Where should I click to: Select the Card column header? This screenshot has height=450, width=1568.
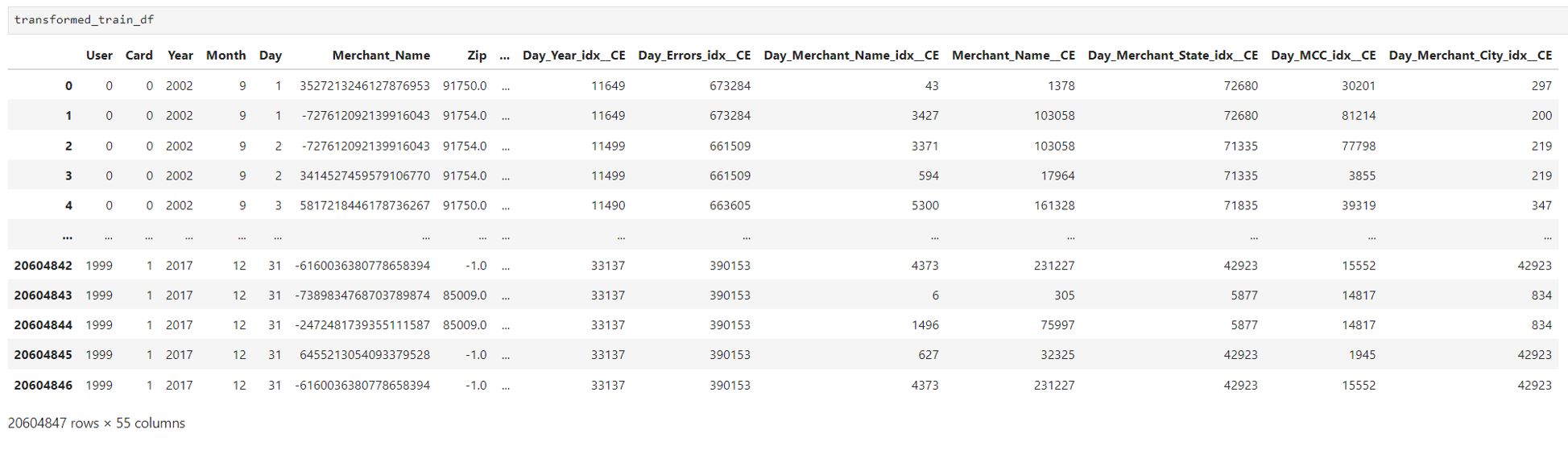point(139,56)
